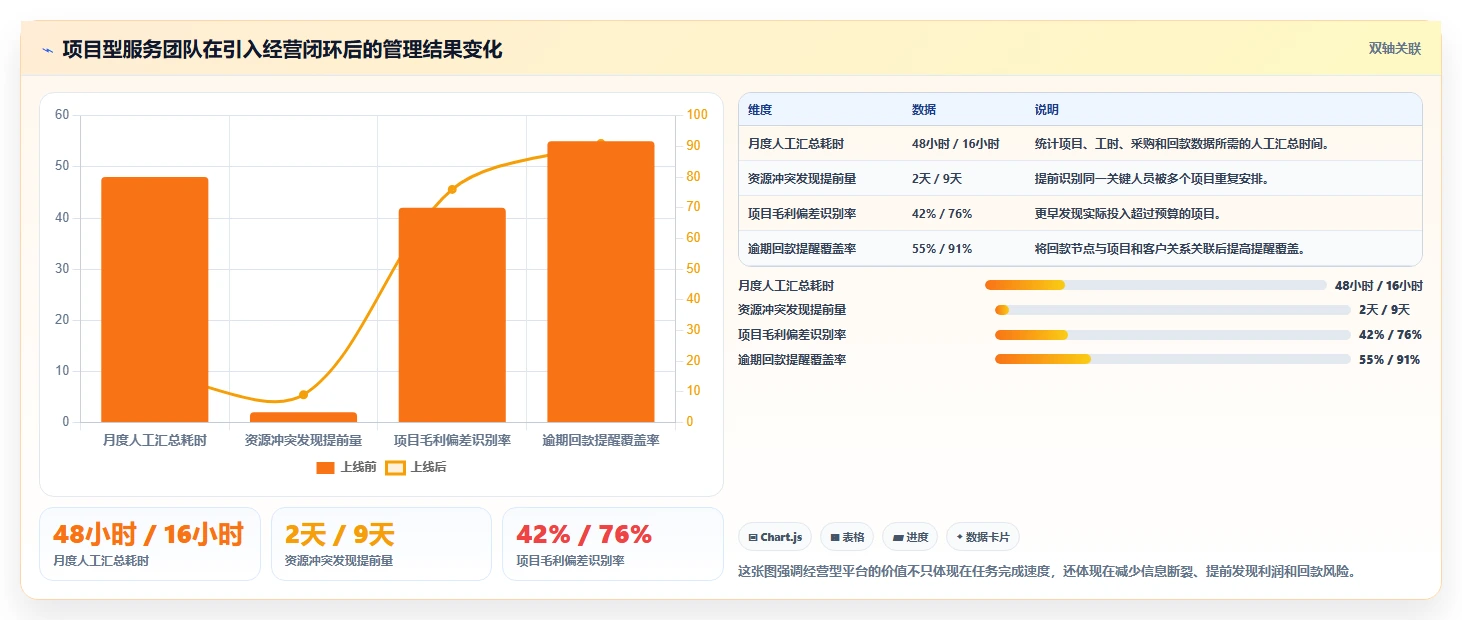Select the table cell 月度人工汇总耗时 in the 维度 column
This screenshot has height=620, width=1462.
pyautogui.click(x=796, y=144)
